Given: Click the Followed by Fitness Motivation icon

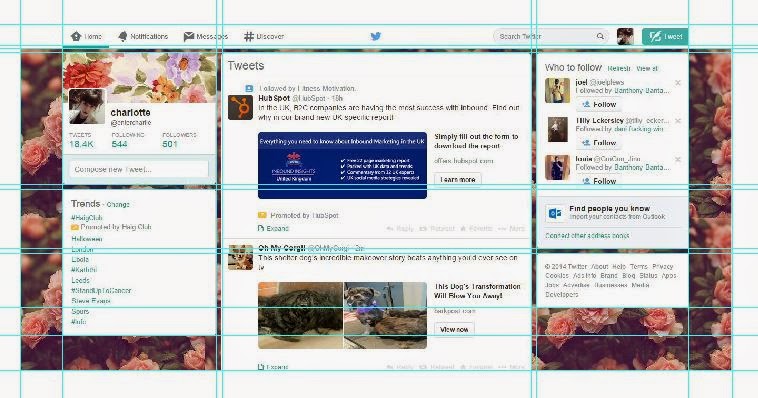Looking at the screenshot, I should [249, 88].
